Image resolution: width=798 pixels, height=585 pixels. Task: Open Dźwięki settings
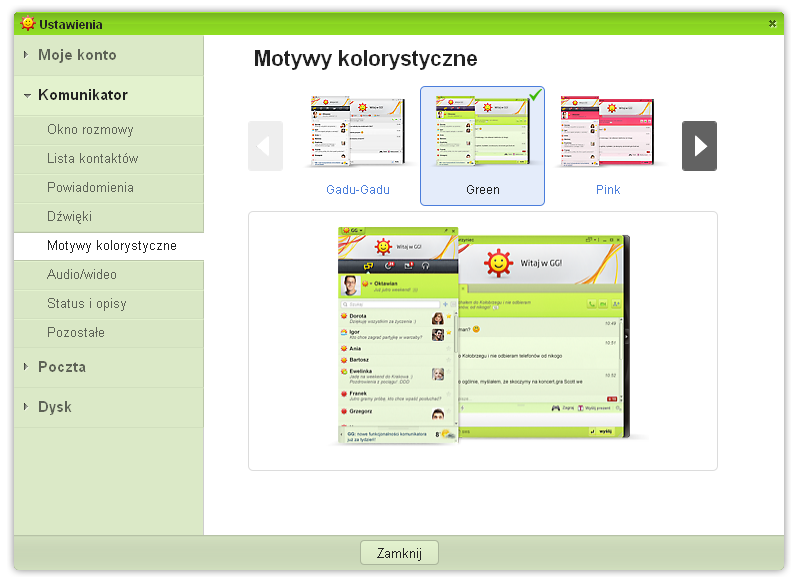pos(109,217)
